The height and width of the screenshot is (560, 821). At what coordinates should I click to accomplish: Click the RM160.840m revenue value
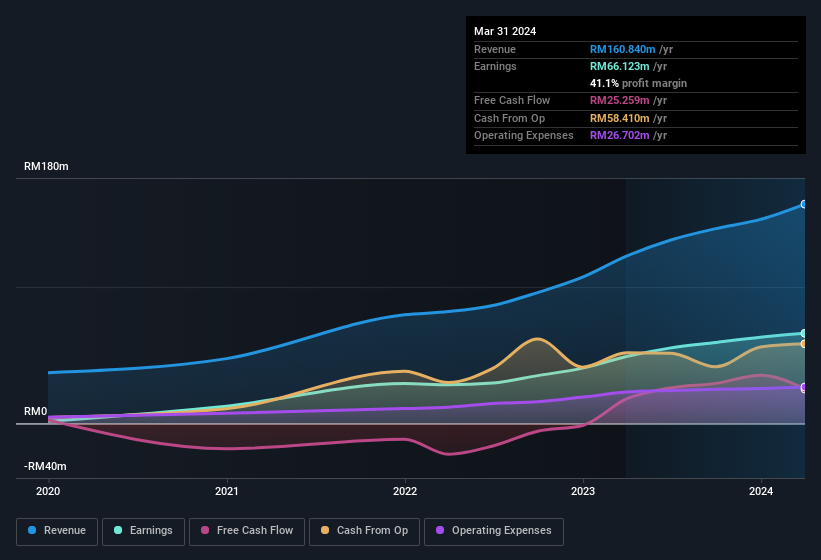(x=622, y=49)
